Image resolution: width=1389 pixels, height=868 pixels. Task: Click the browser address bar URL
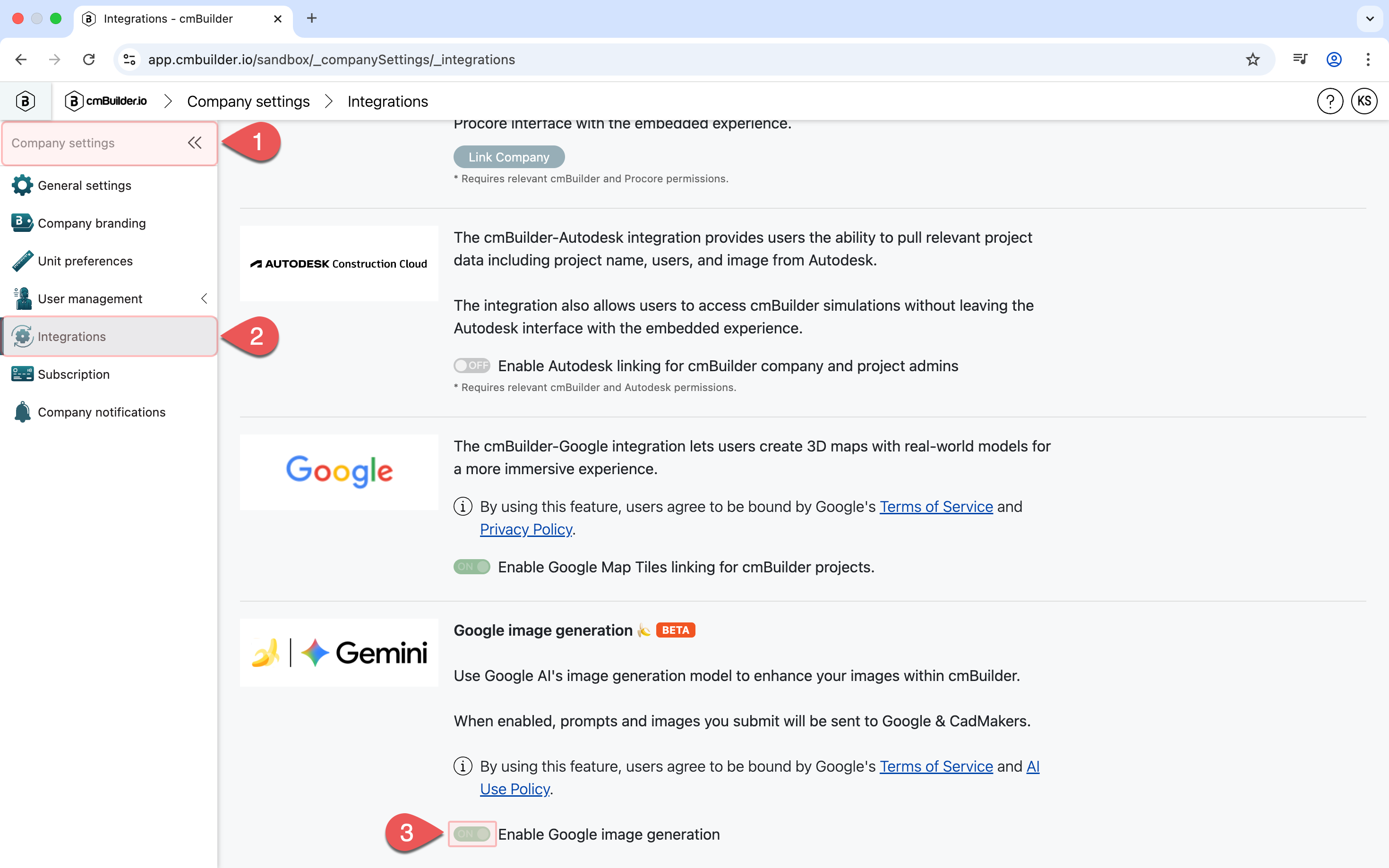(331, 59)
